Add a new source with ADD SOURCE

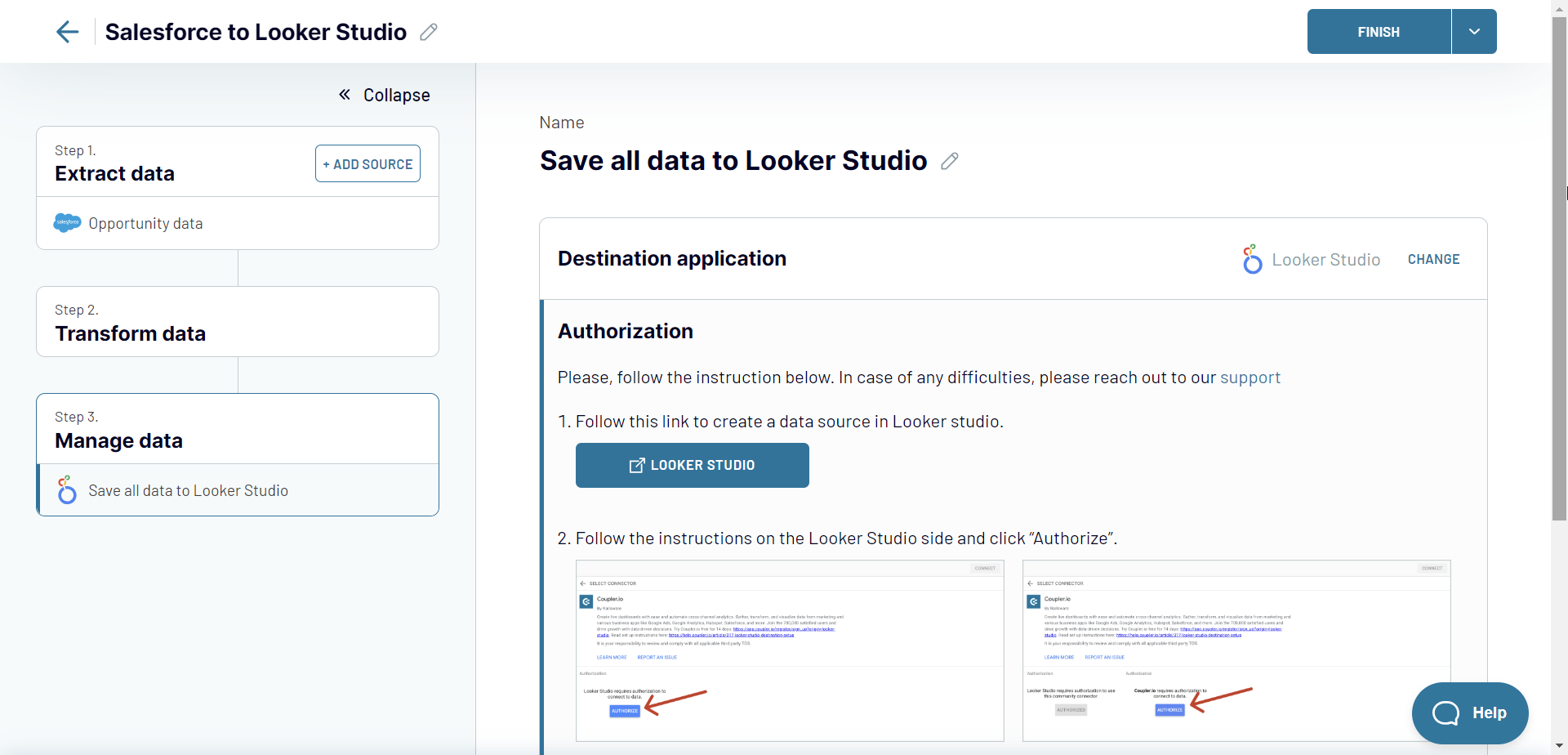click(367, 163)
